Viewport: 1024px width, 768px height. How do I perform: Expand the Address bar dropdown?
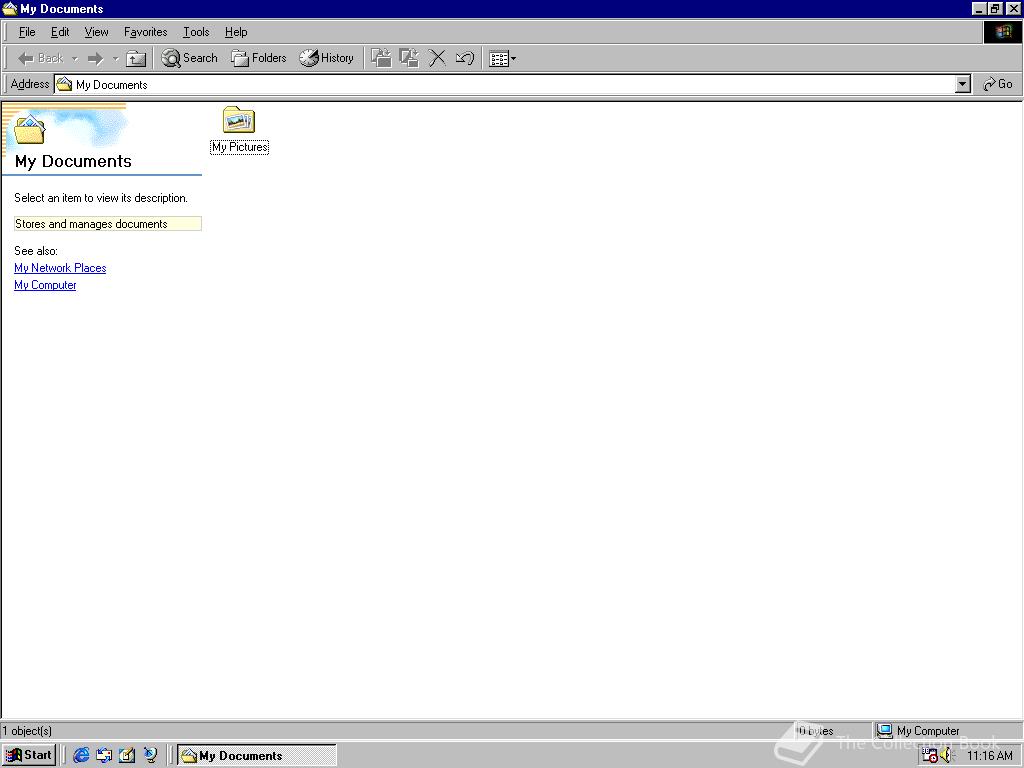(x=962, y=84)
